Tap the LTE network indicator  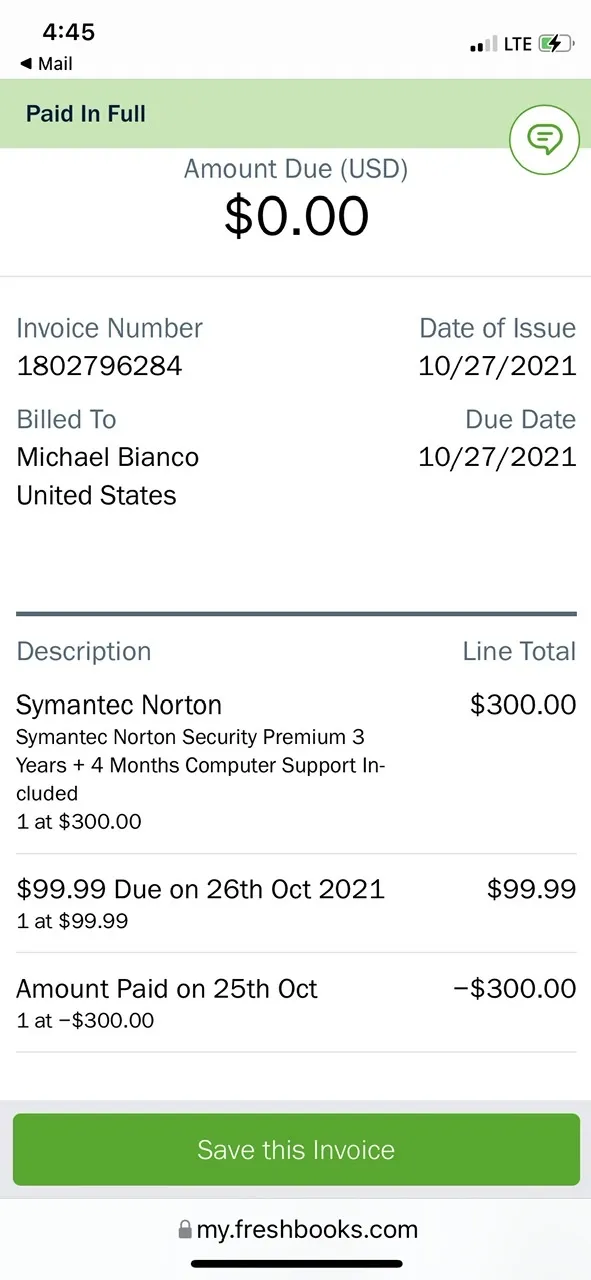point(517,44)
